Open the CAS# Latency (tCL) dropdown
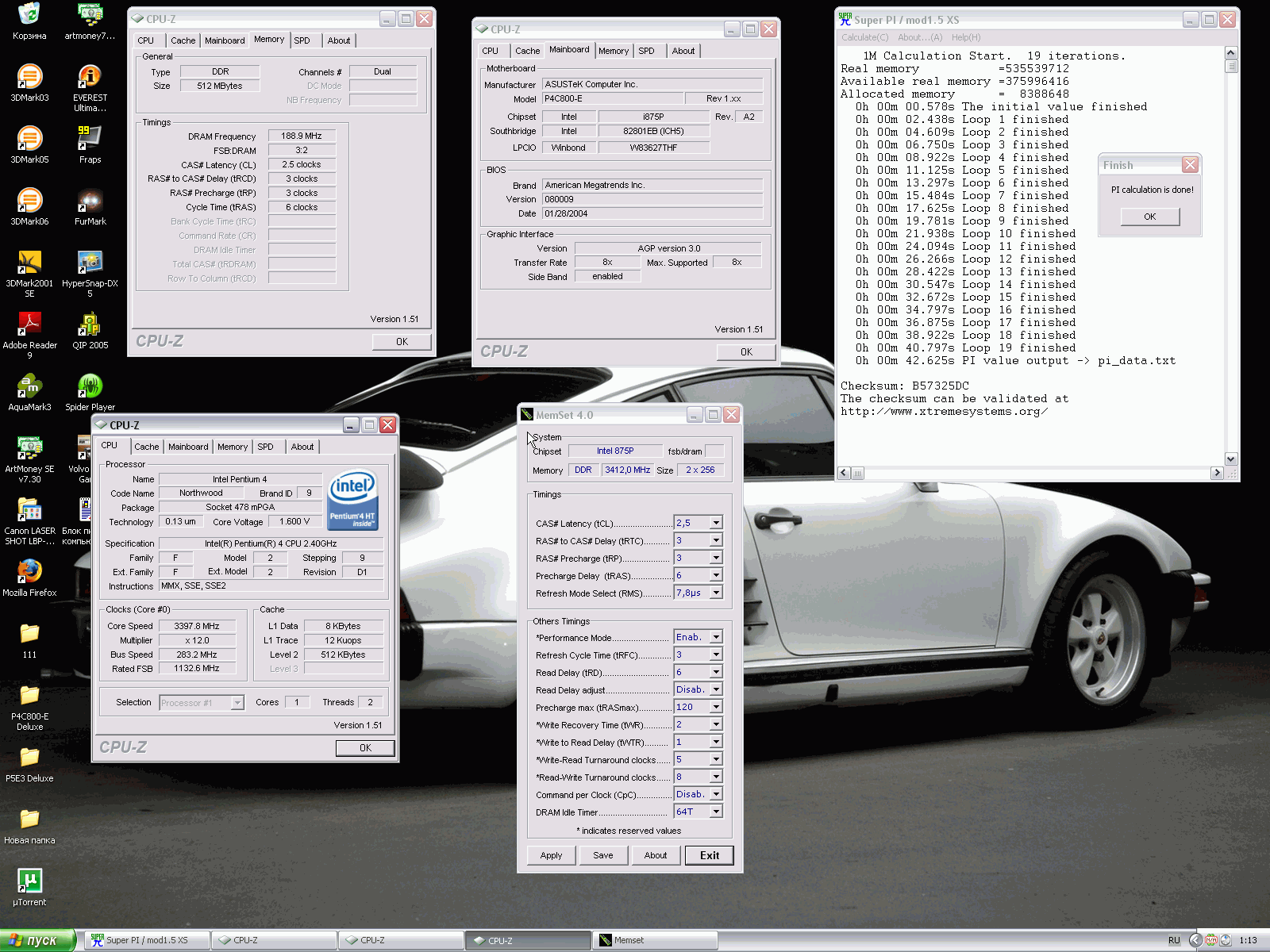 [716, 523]
